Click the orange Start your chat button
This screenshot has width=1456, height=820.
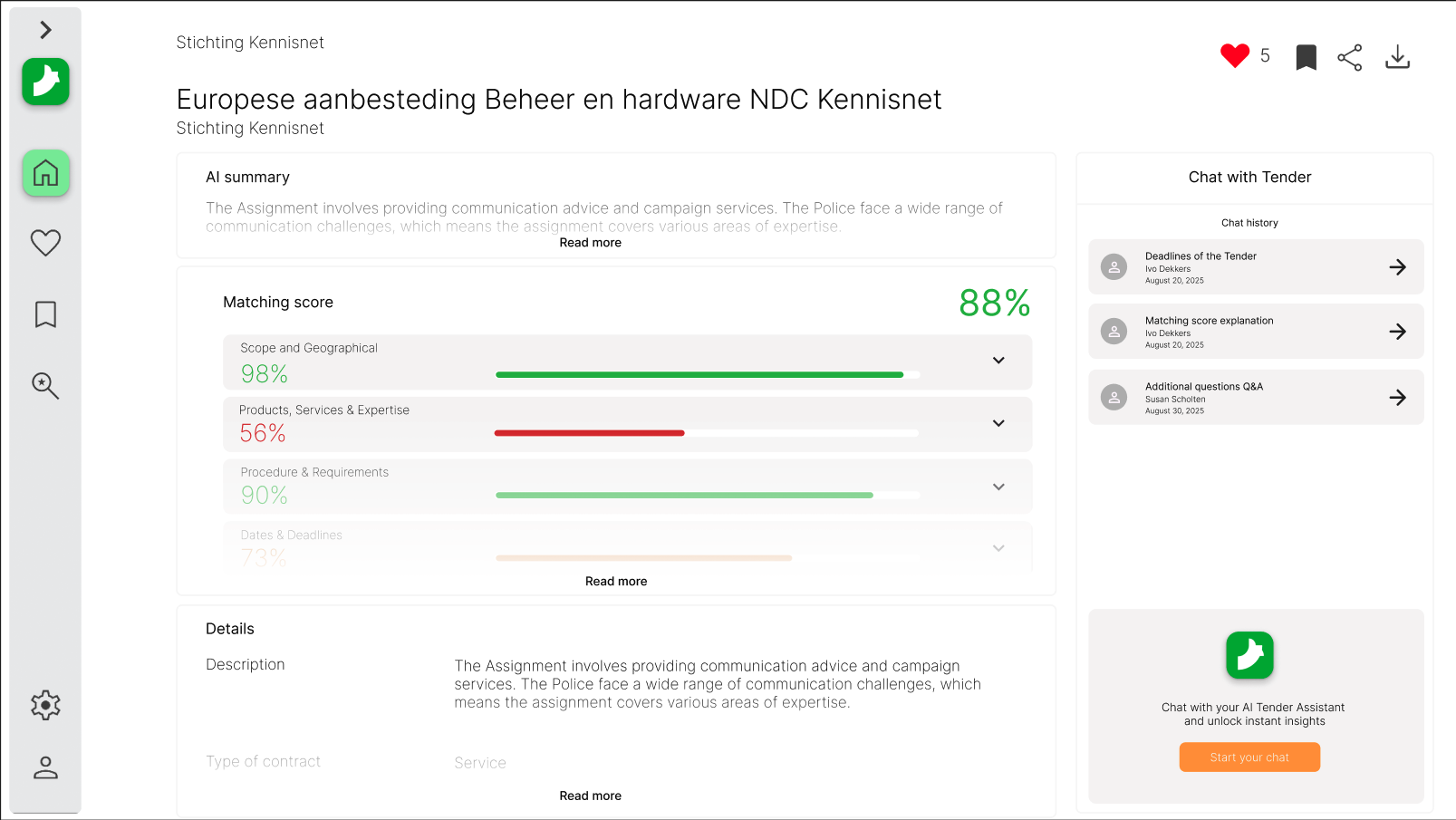pyautogui.click(x=1249, y=757)
